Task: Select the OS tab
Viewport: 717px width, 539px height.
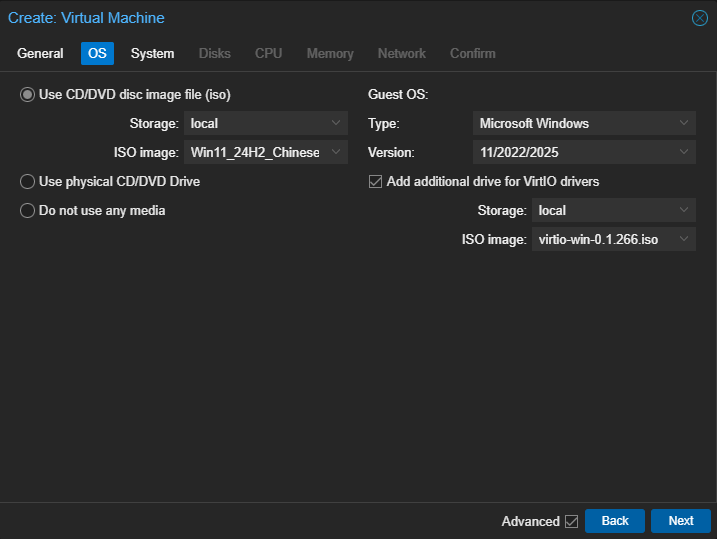Action: pos(97,54)
